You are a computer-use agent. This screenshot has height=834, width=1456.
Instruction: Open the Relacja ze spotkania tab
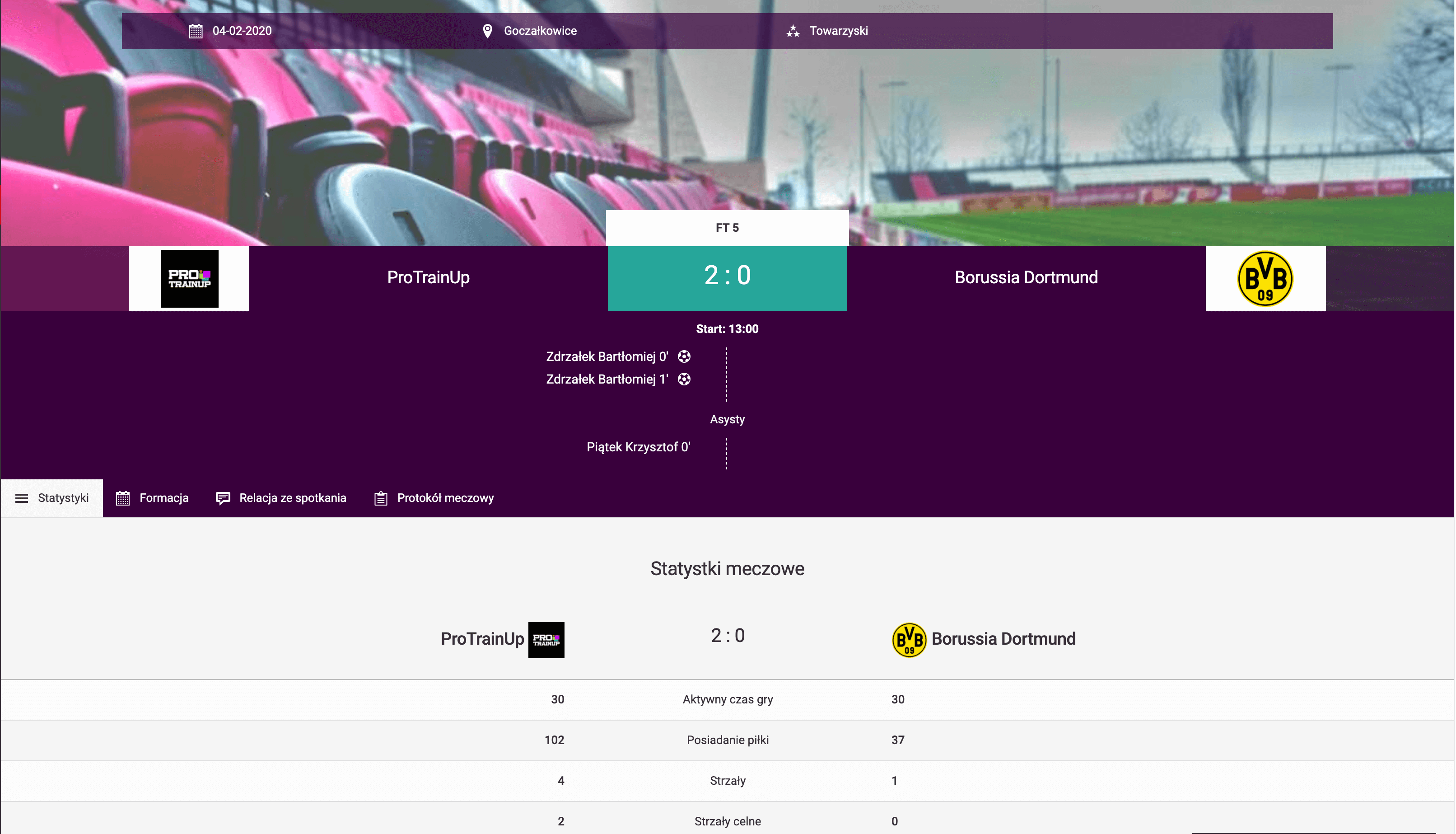coord(281,498)
